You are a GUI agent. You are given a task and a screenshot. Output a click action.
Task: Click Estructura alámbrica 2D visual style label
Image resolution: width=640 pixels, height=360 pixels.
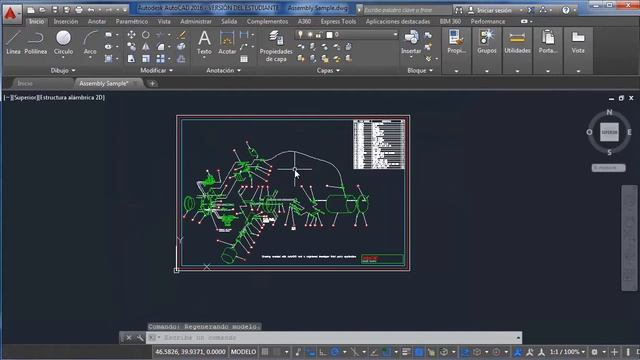pyautogui.click(x=72, y=98)
